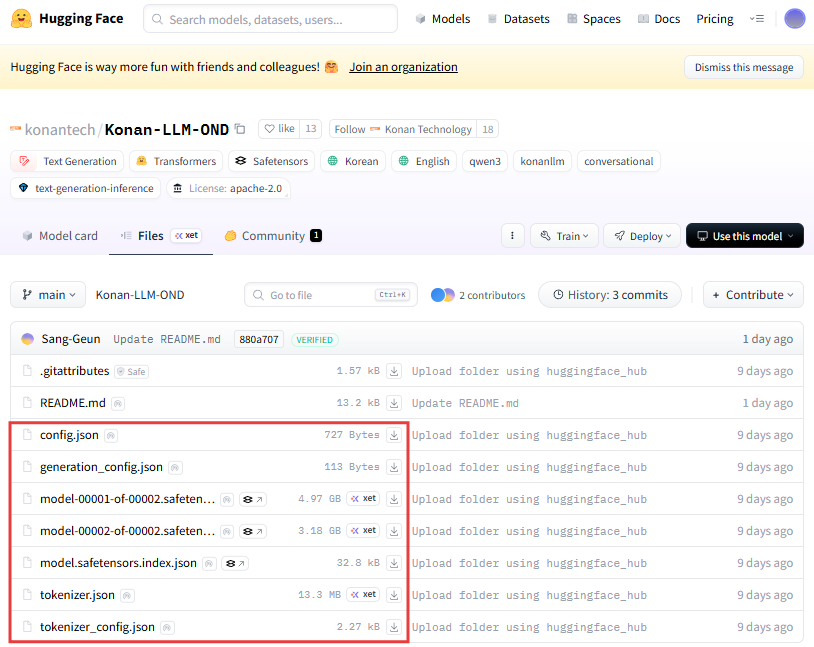Click the Text Generation tag

[x=67, y=161]
